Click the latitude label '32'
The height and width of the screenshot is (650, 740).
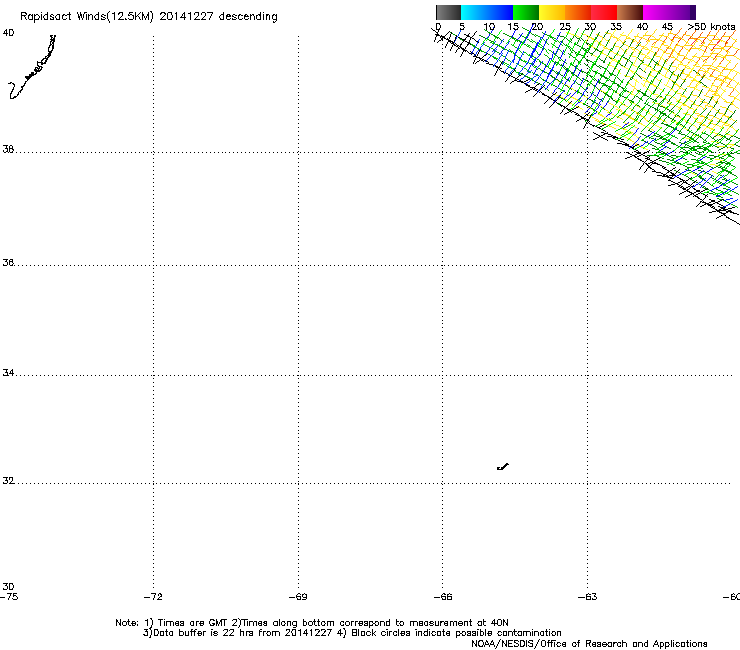[8, 481]
